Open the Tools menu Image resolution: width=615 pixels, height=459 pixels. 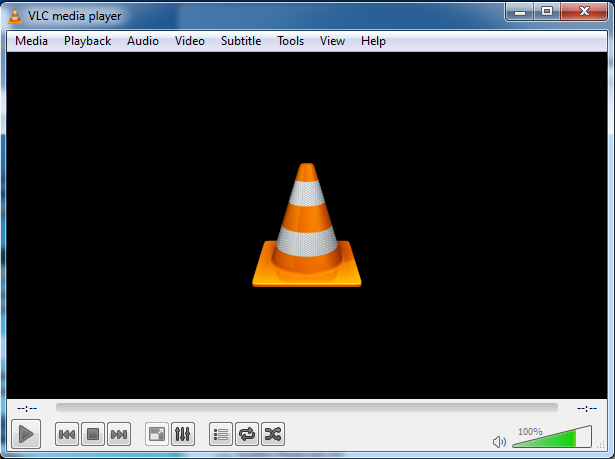point(291,41)
